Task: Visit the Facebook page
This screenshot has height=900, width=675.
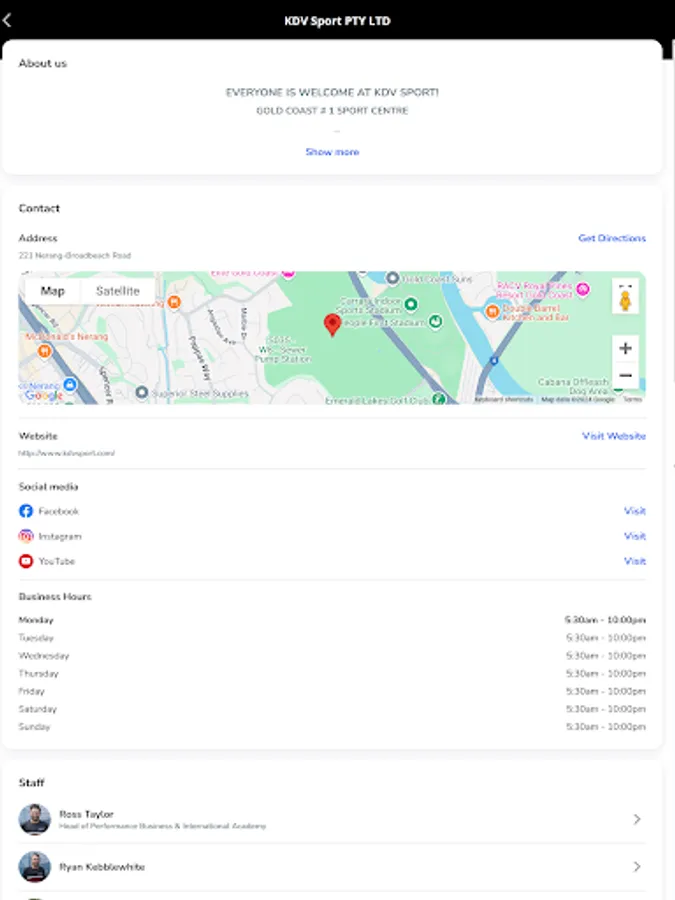Action: click(x=635, y=511)
